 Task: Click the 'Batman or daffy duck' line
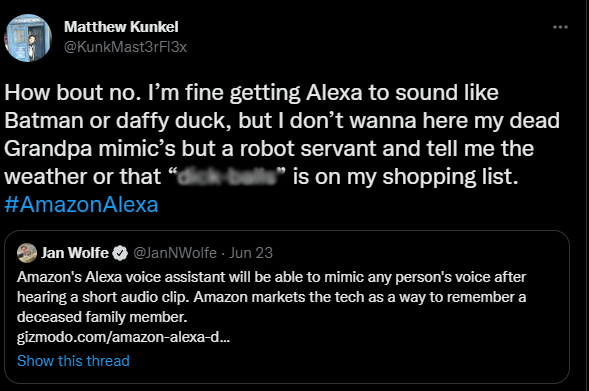point(282,121)
